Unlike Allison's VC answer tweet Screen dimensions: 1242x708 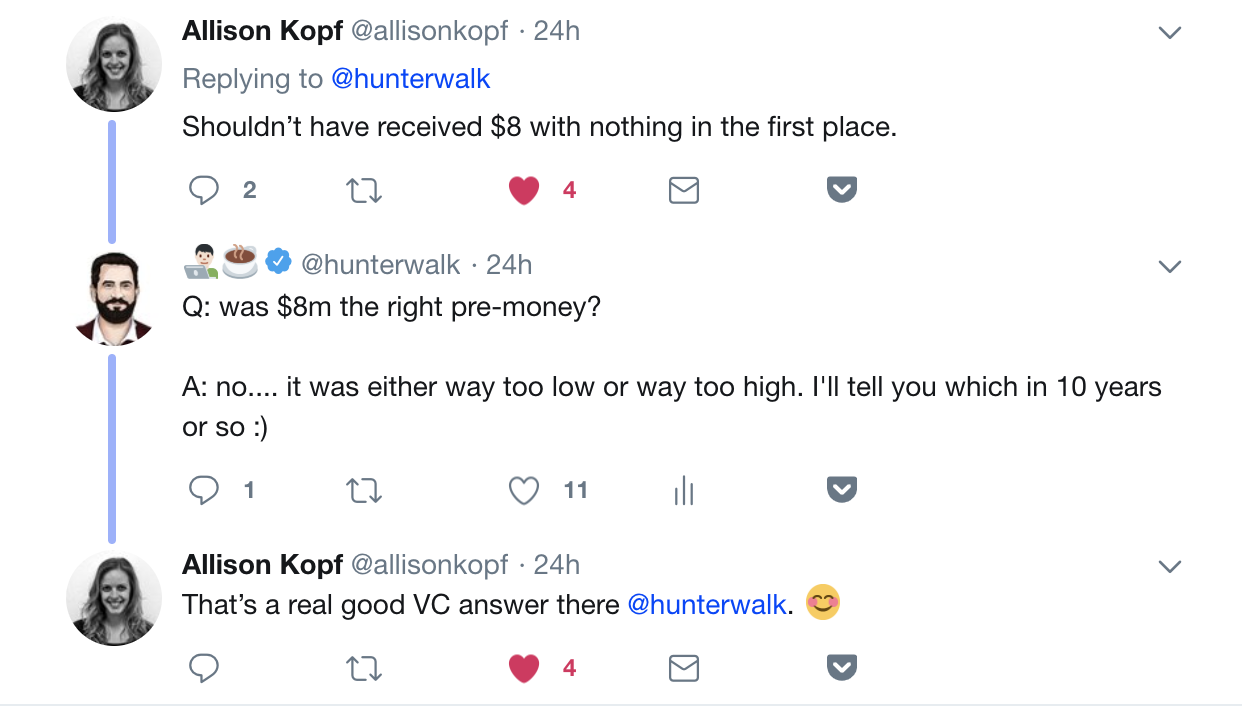(524, 668)
